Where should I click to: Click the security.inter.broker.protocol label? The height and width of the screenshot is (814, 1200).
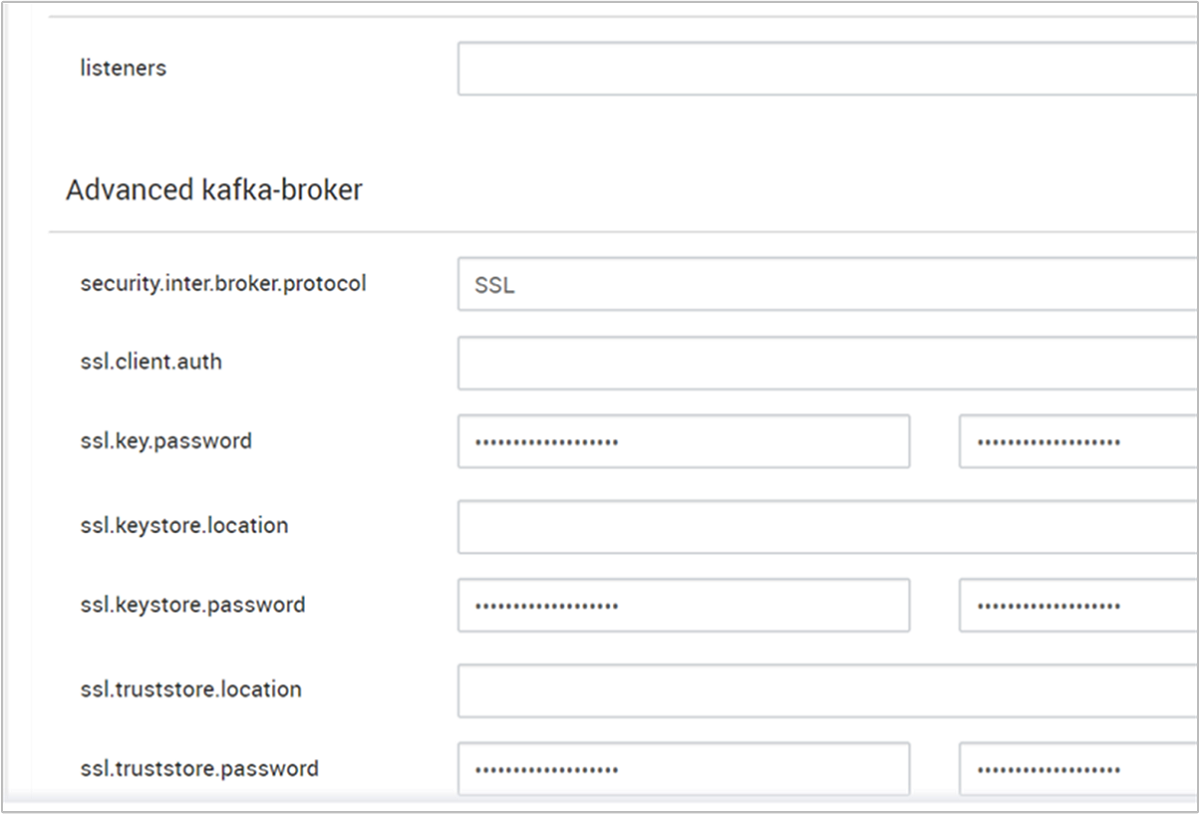tap(224, 283)
